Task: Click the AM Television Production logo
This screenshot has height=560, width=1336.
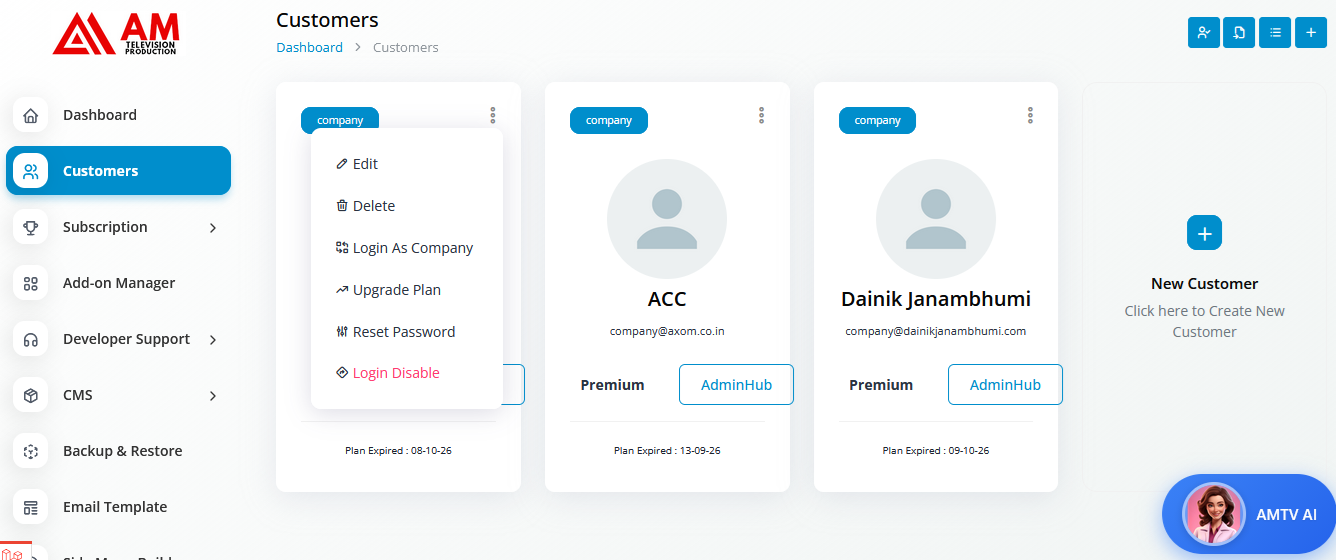Action: click(115, 34)
